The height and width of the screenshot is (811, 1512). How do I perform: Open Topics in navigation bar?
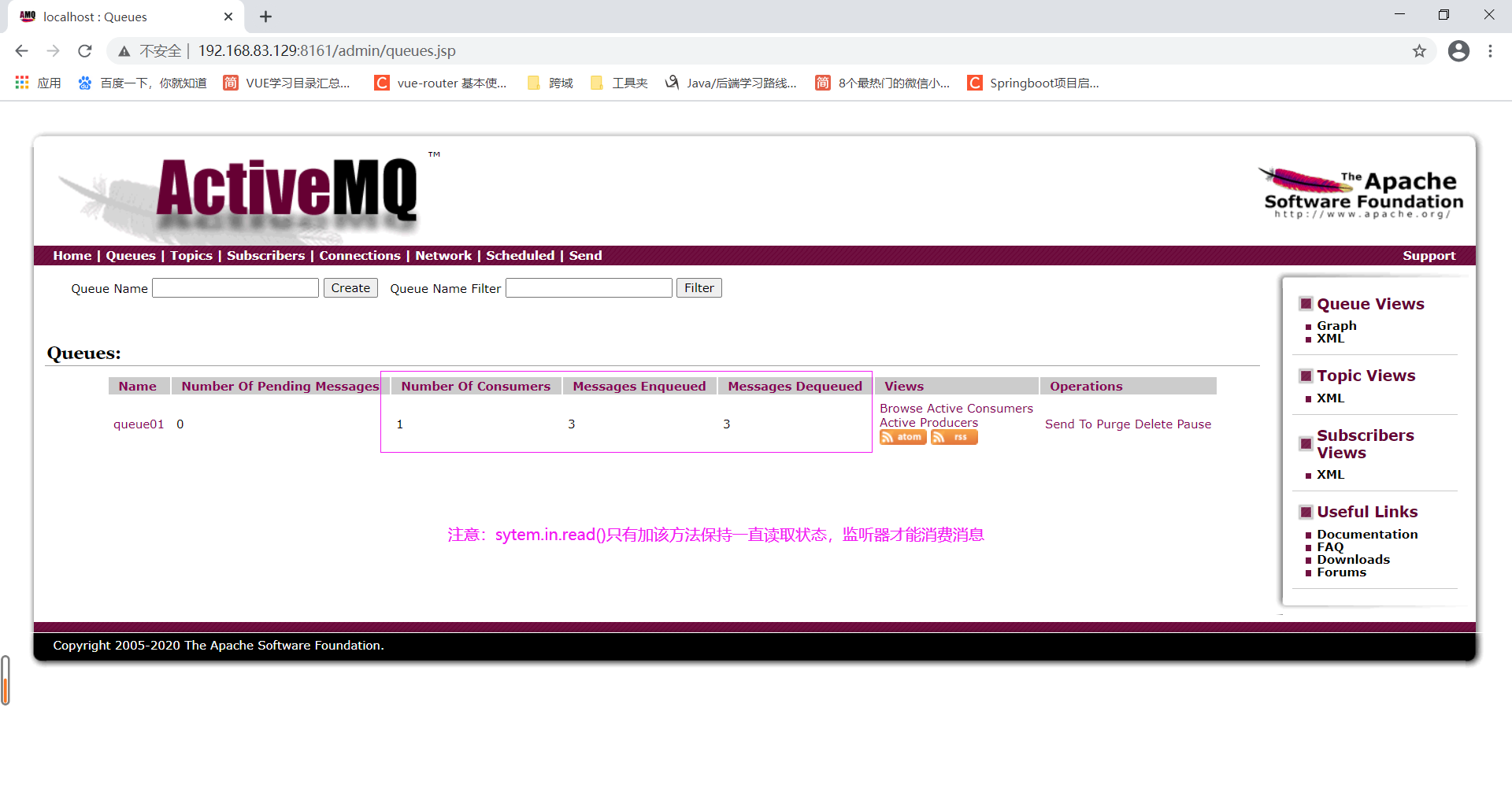[x=191, y=256]
